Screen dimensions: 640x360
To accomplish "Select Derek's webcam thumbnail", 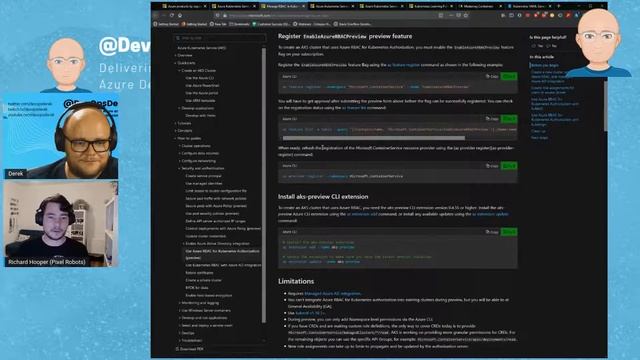I will (x=61, y=137).
